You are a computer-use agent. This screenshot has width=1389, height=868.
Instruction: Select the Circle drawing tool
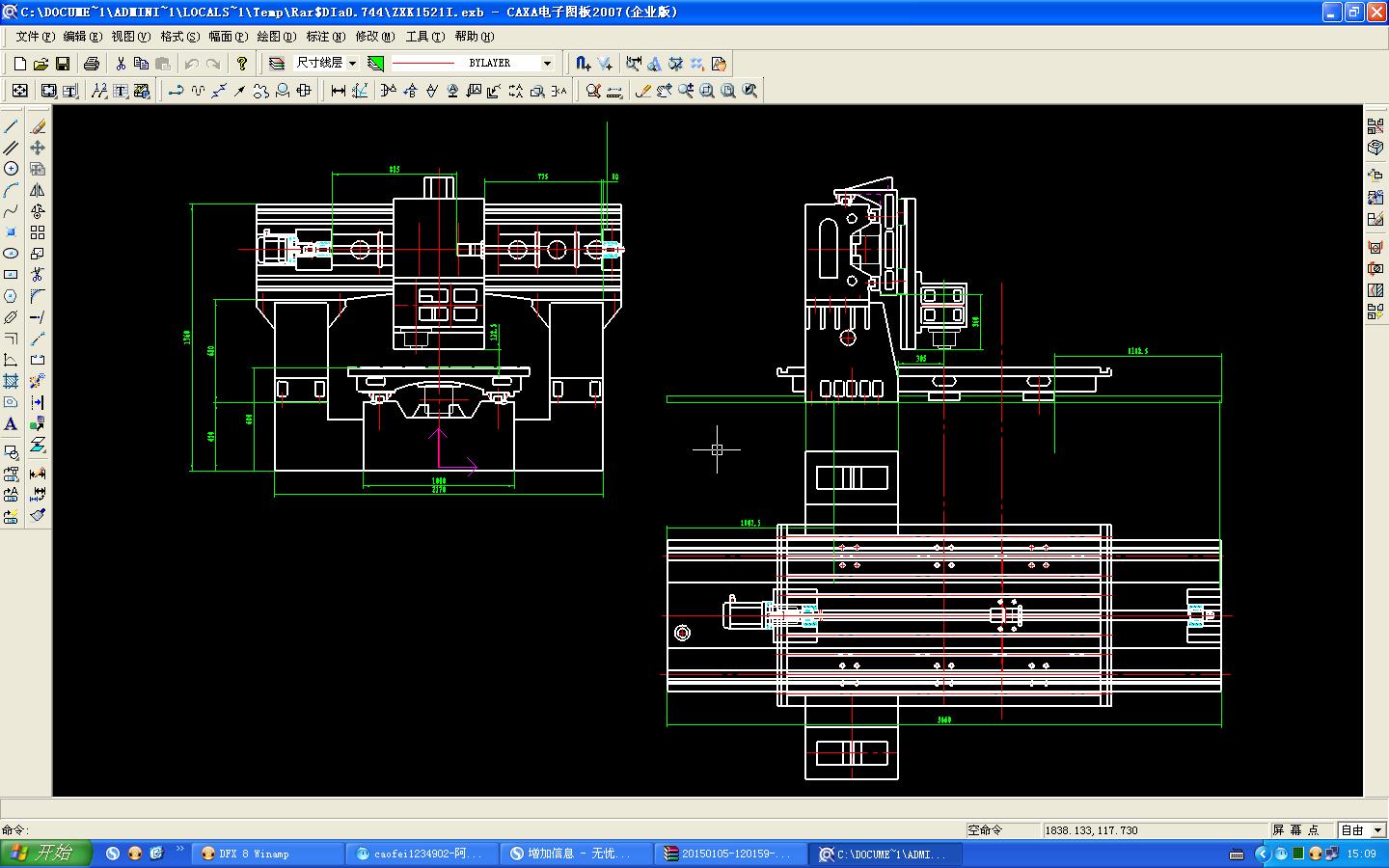[12, 169]
